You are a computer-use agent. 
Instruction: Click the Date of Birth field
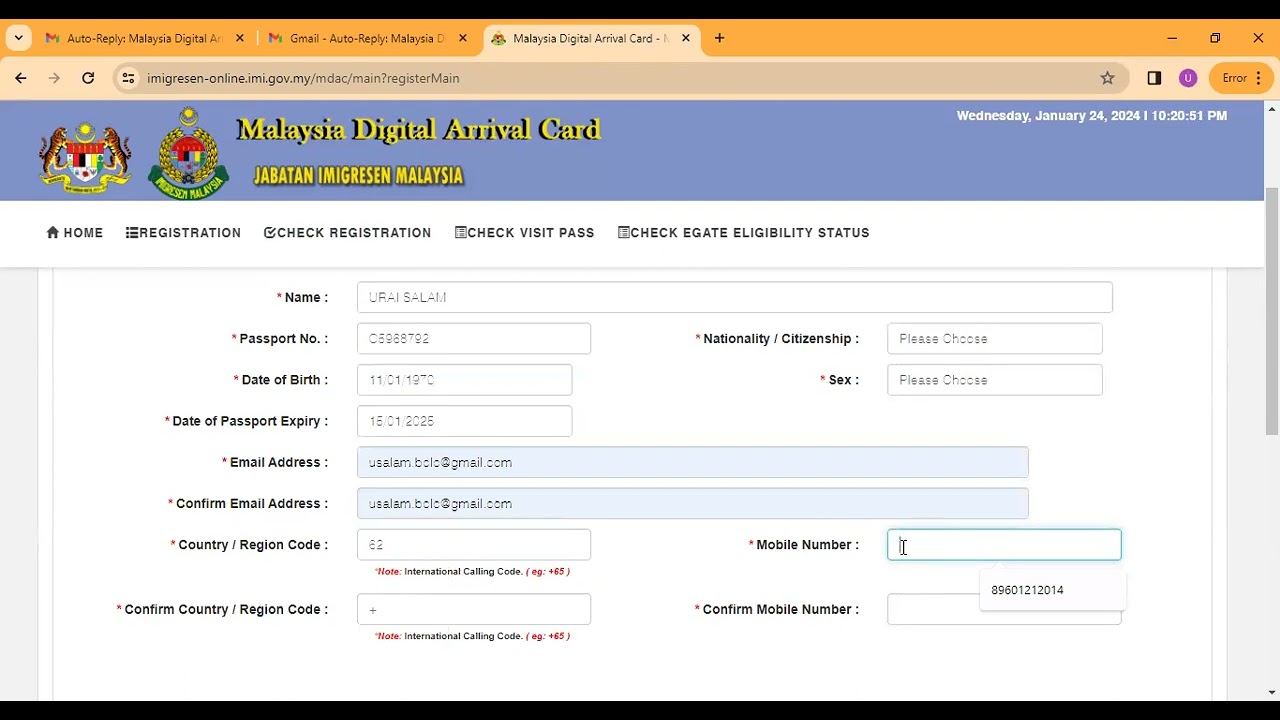pyautogui.click(x=464, y=380)
